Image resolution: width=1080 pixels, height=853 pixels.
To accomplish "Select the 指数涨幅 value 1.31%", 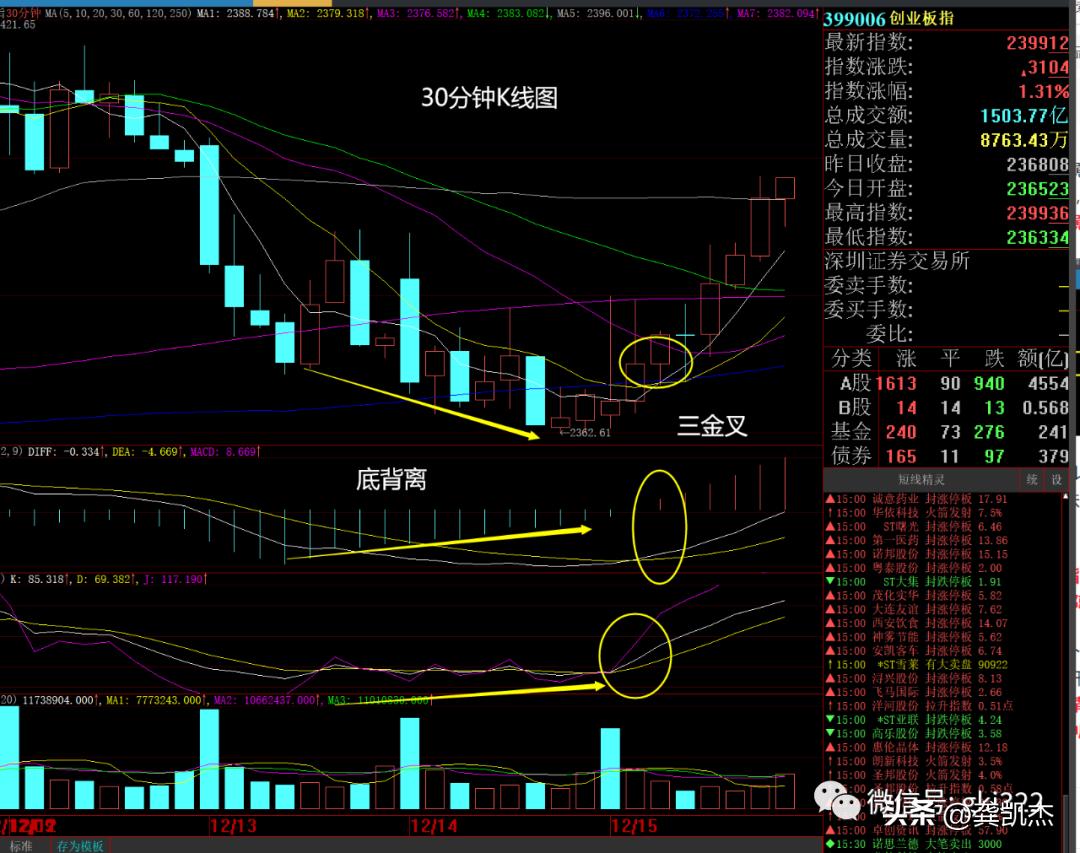I will 1044,92.
